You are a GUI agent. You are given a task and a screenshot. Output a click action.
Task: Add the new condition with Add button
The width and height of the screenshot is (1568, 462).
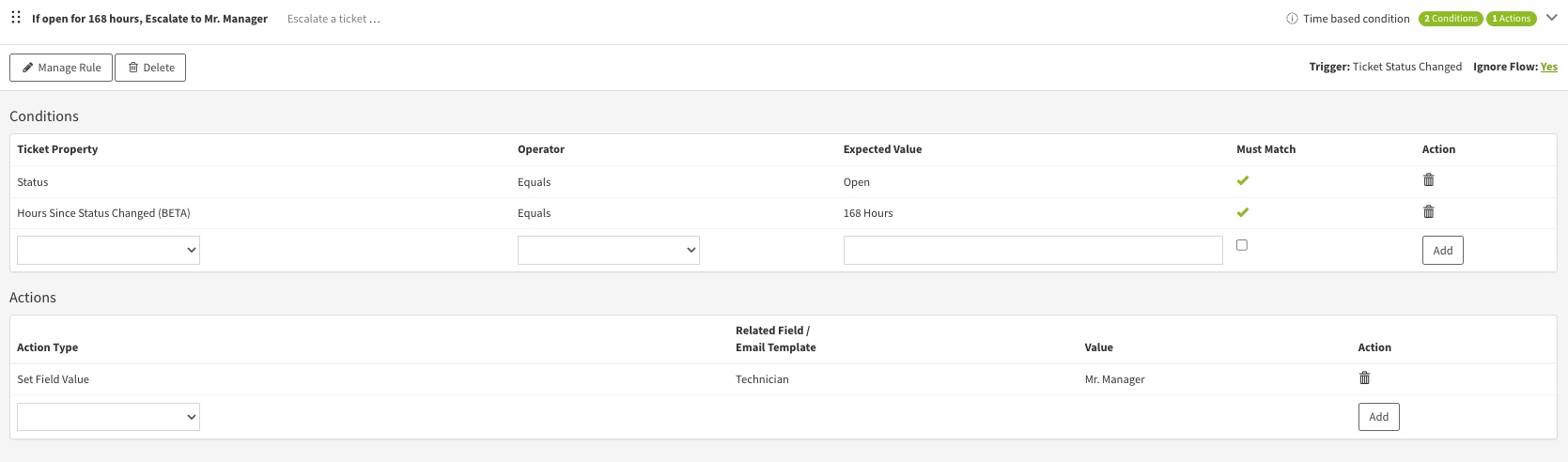(x=1442, y=251)
